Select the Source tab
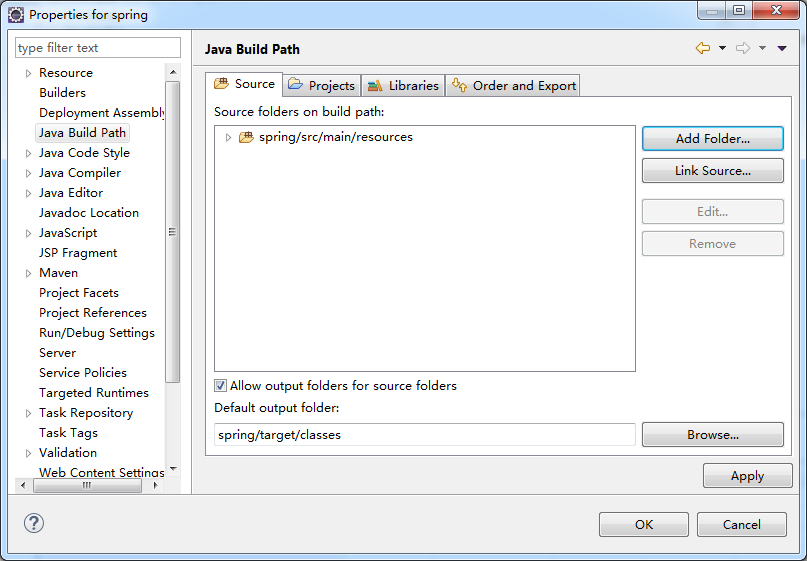Image resolution: width=807 pixels, height=561 pixels. (x=244, y=84)
